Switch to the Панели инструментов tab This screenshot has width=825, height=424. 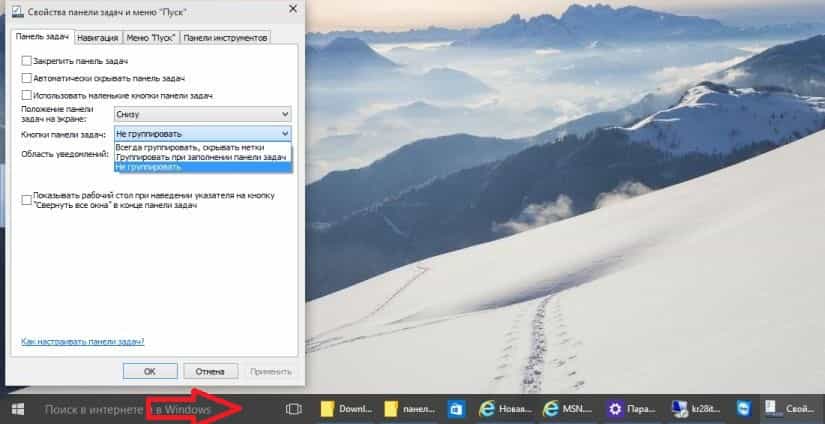pyautogui.click(x=226, y=37)
